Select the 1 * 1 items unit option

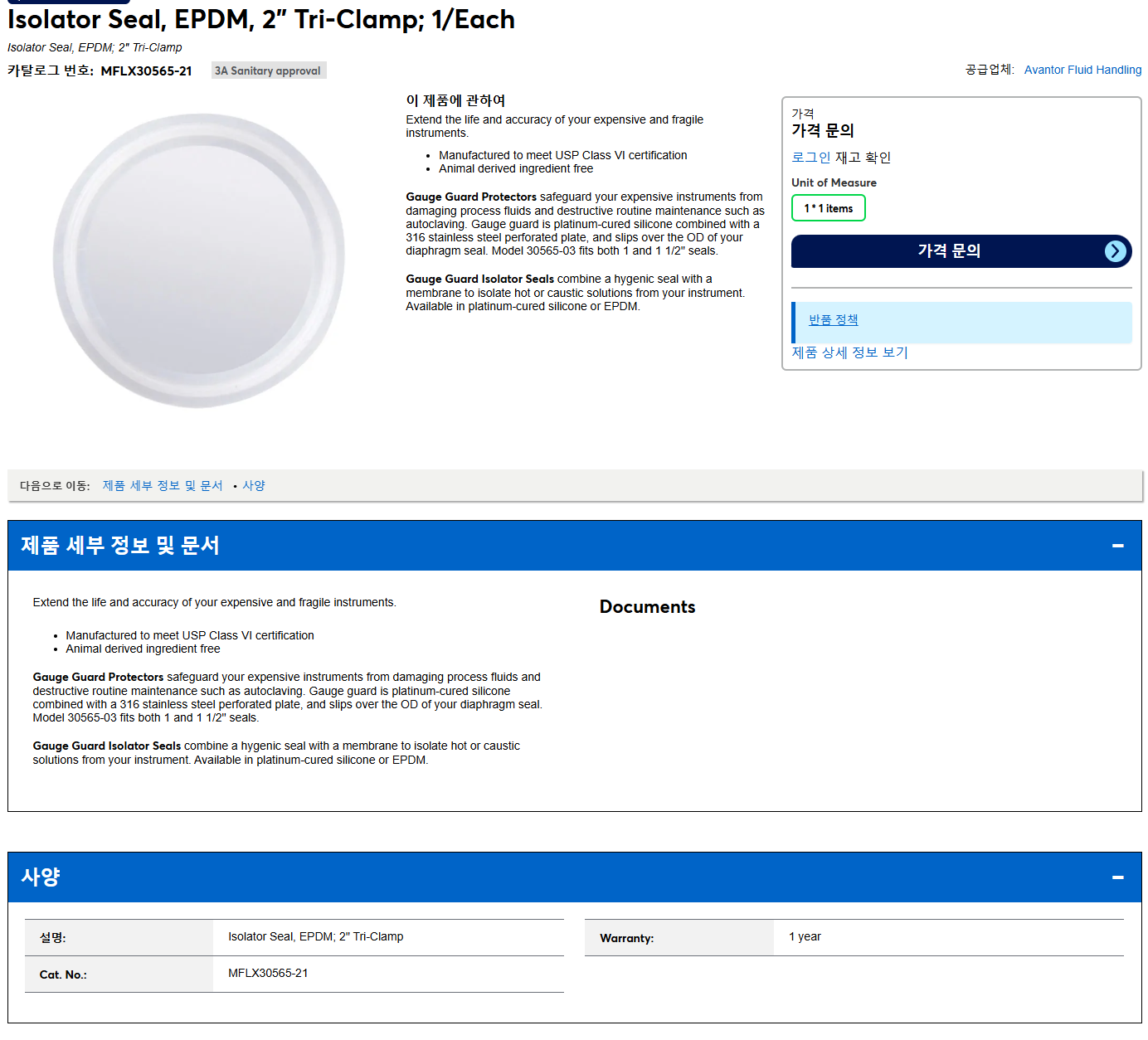point(828,208)
